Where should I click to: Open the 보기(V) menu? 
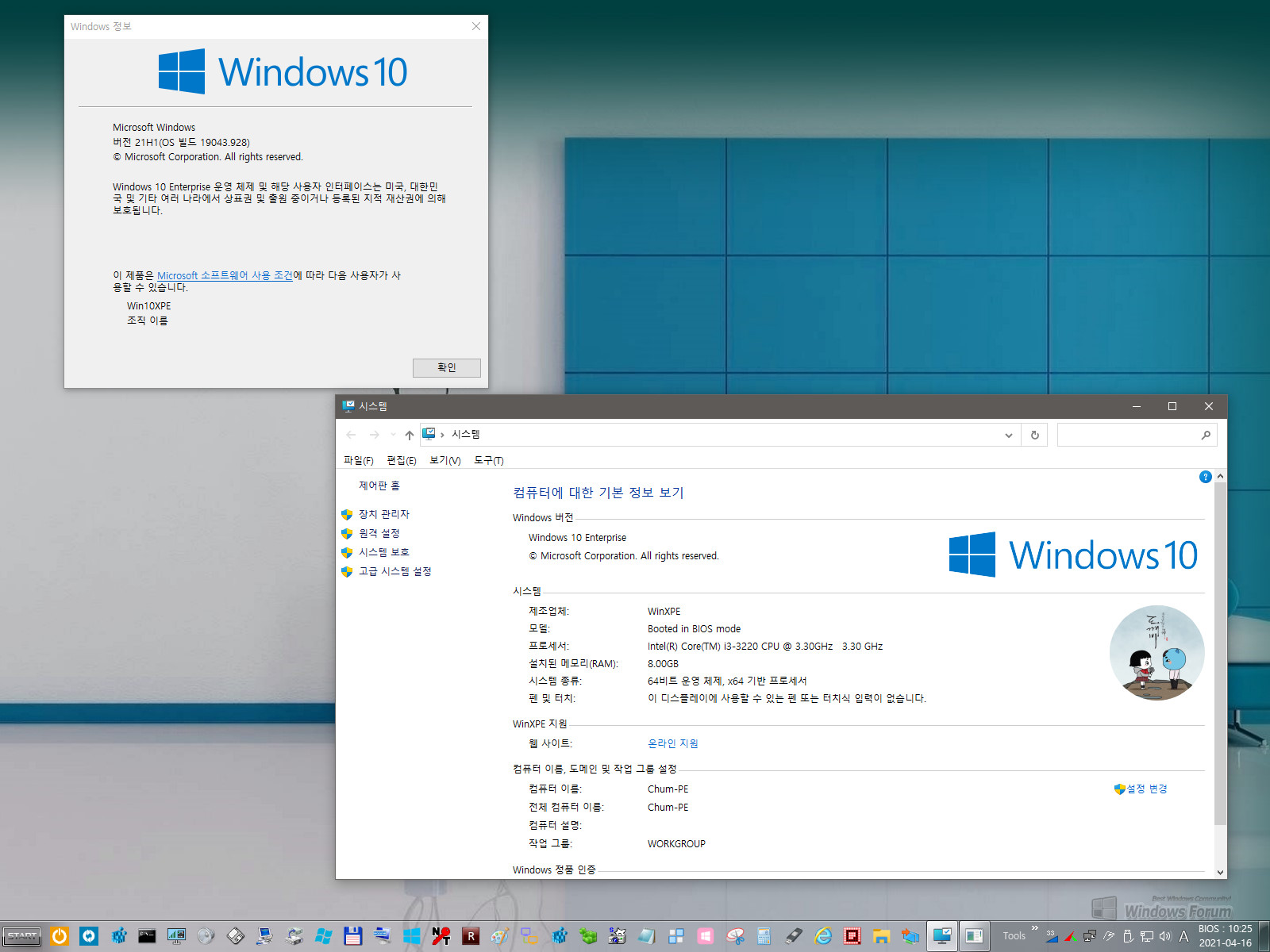[x=444, y=460]
